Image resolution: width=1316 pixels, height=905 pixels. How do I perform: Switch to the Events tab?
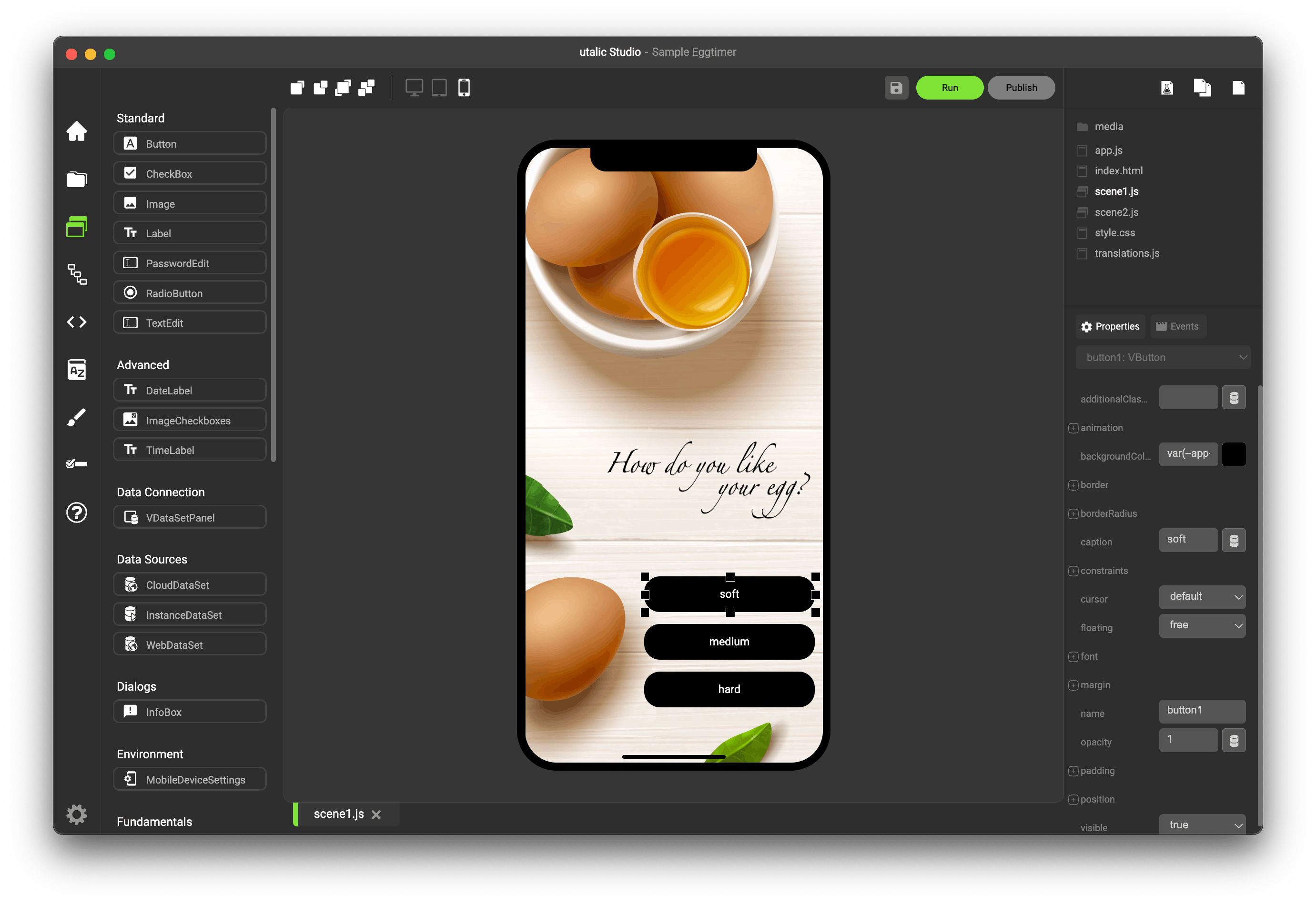(1178, 326)
